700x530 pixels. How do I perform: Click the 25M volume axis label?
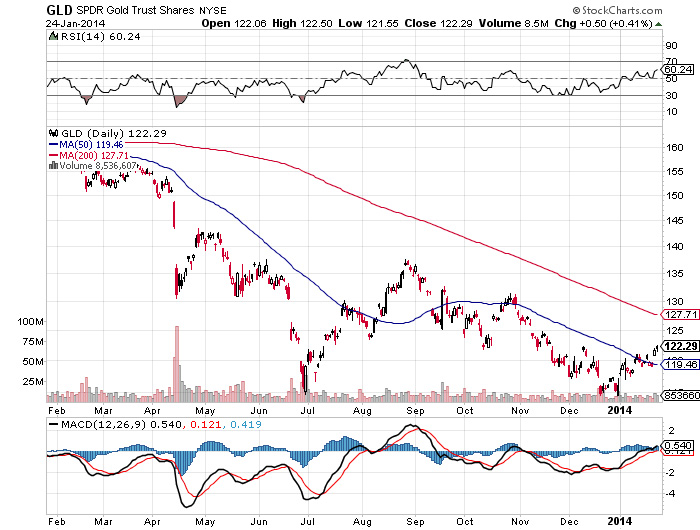click(33, 382)
